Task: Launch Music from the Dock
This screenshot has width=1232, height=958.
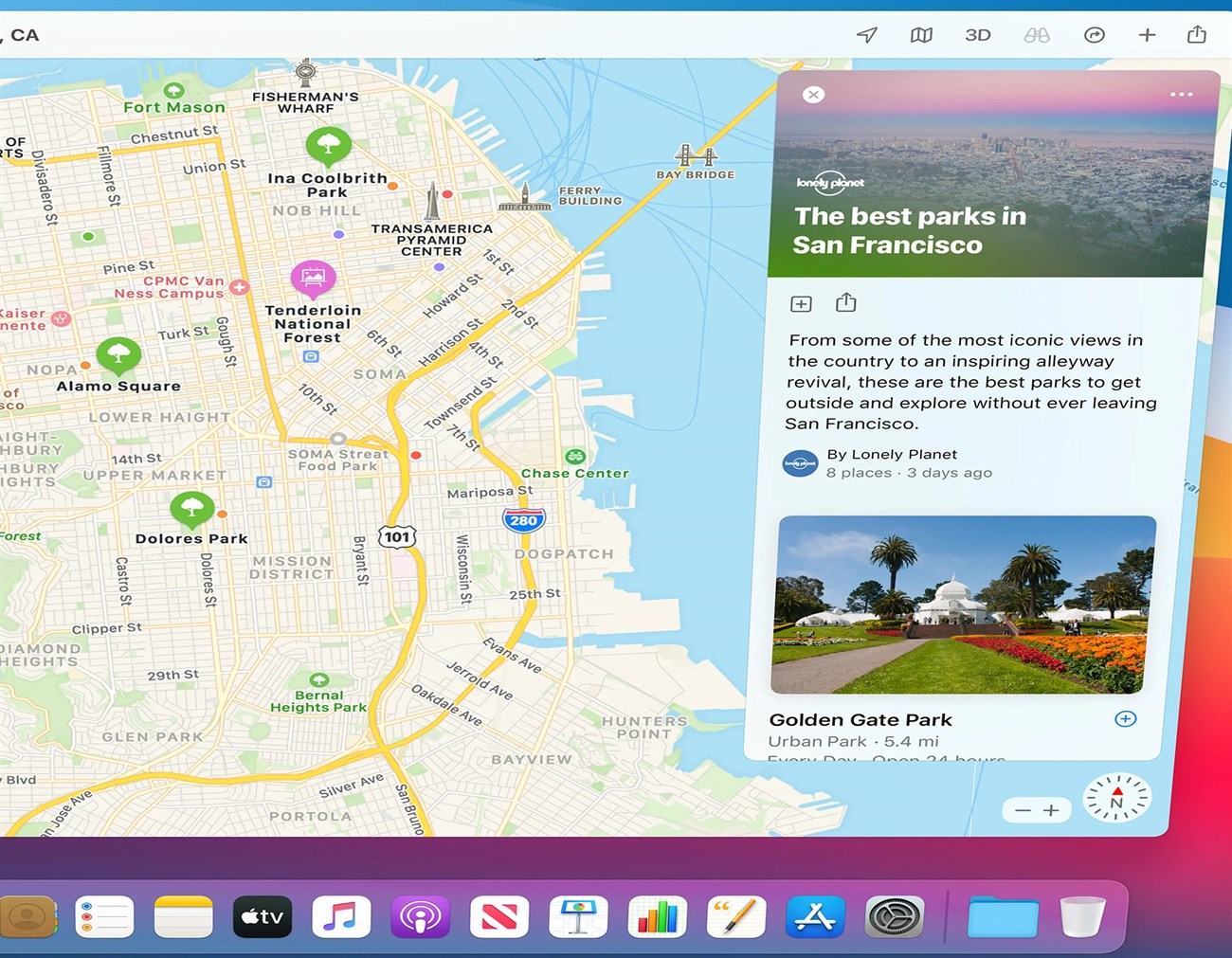Action: [x=341, y=916]
